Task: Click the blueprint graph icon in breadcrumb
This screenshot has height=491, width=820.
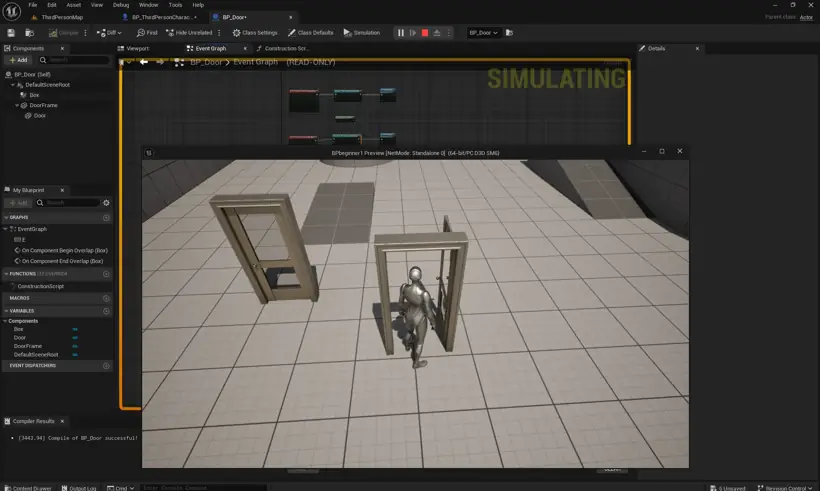Action: 179,62
